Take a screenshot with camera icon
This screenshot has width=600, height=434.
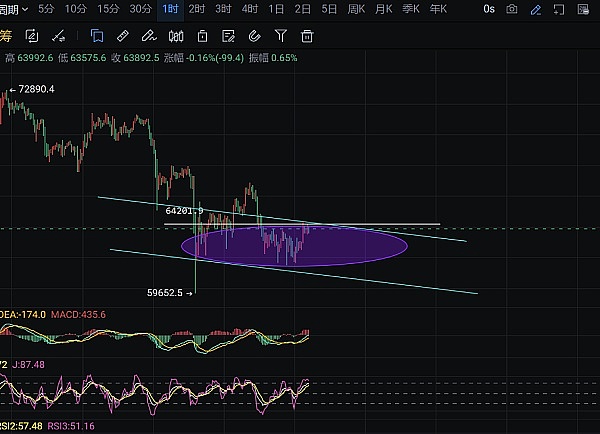(x=512, y=8)
